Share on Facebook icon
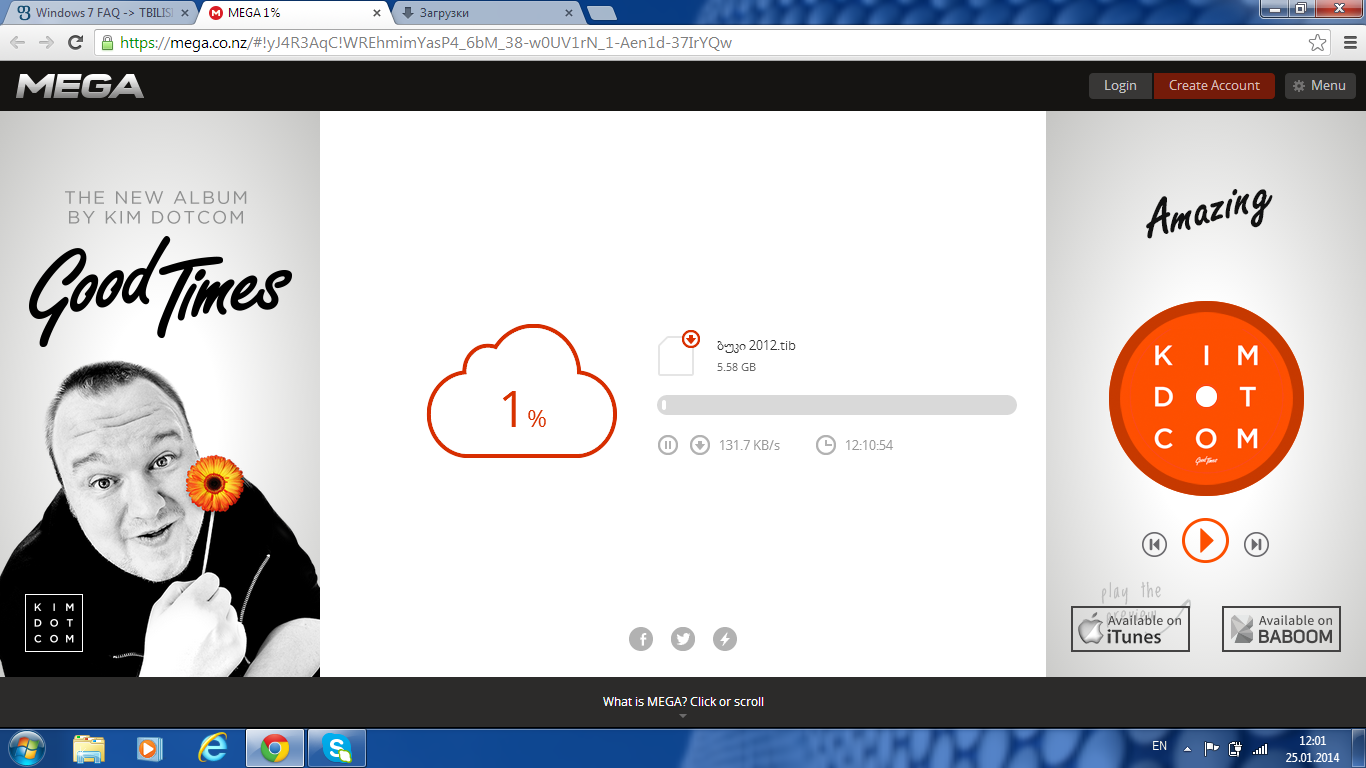Image resolution: width=1366 pixels, height=768 pixels. coord(641,639)
